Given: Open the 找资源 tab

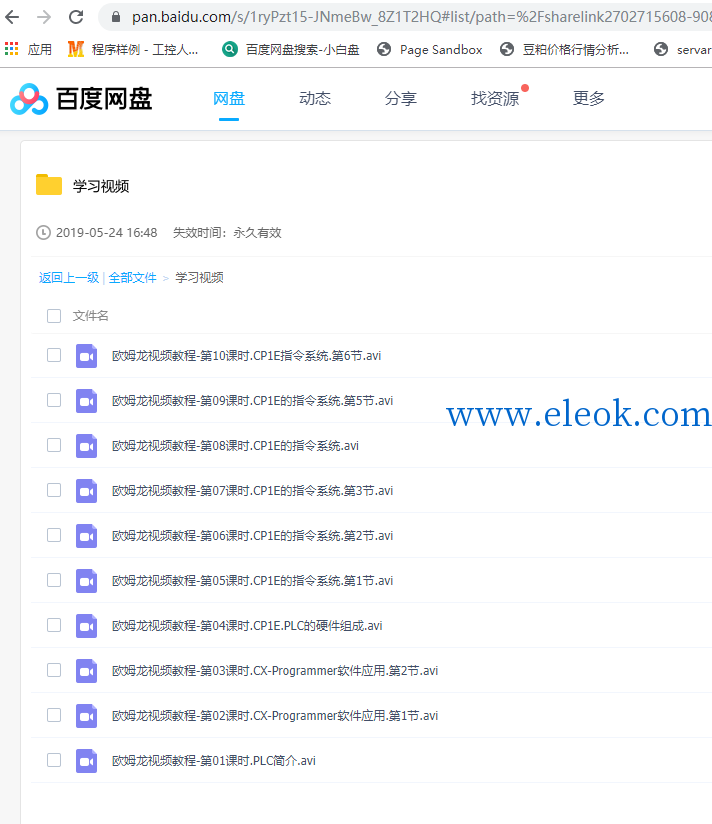Looking at the screenshot, I should [x=495, y=98].
